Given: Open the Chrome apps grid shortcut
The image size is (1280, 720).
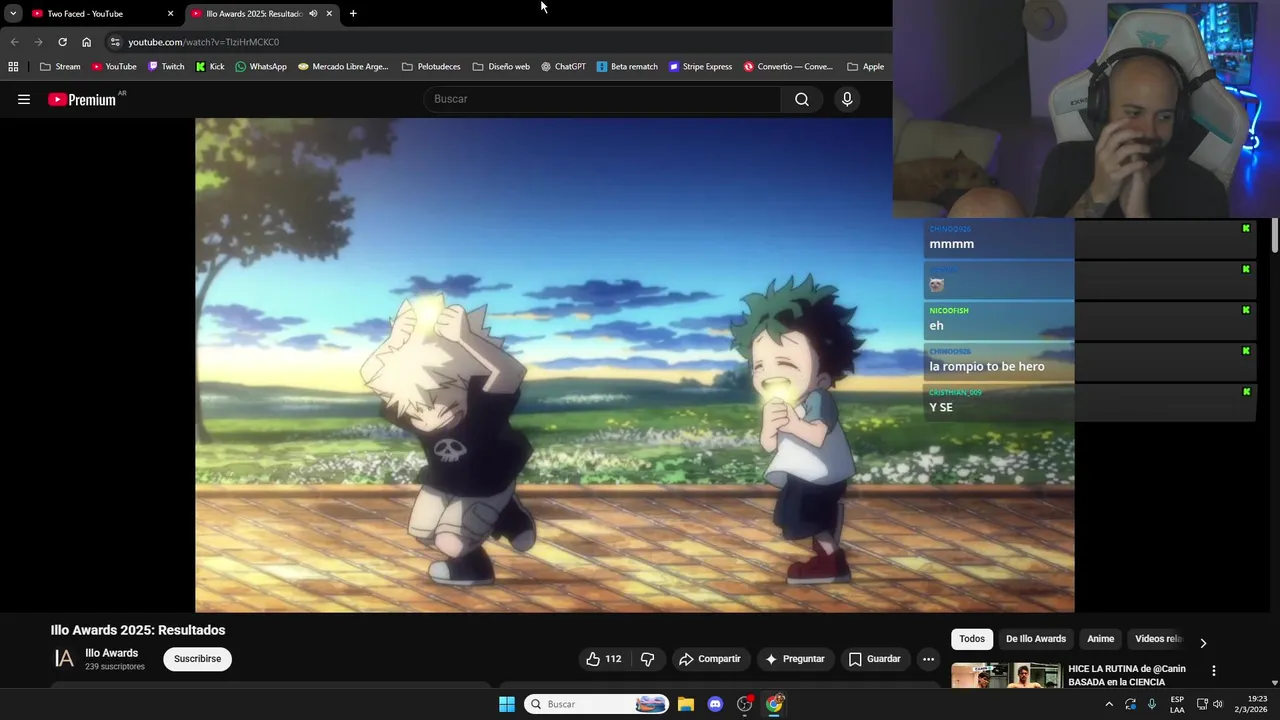Looking at the screenshot, I should 13,67.
